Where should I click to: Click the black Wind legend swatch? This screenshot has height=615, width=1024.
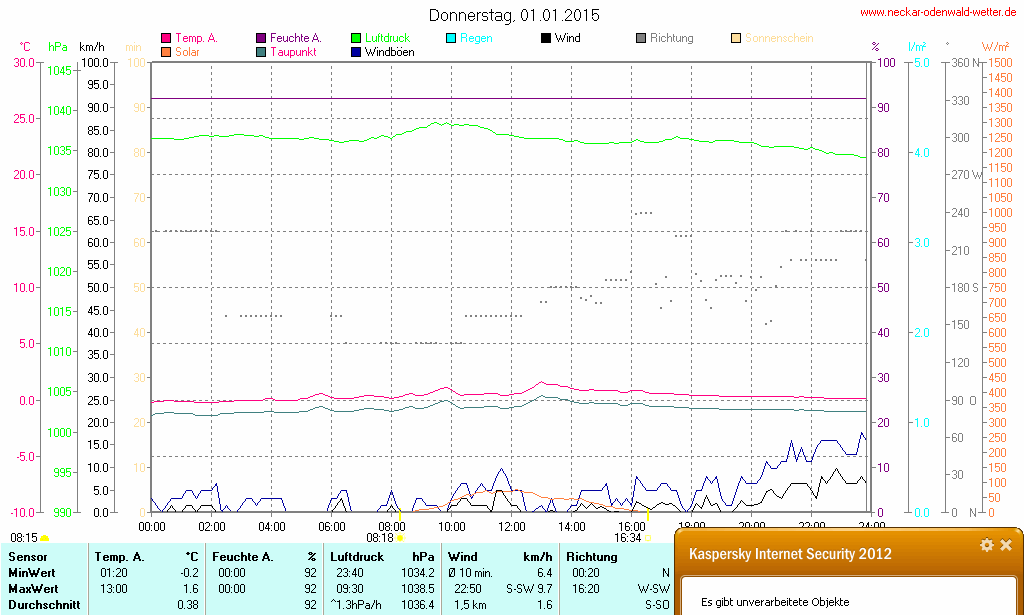point(546,39)
